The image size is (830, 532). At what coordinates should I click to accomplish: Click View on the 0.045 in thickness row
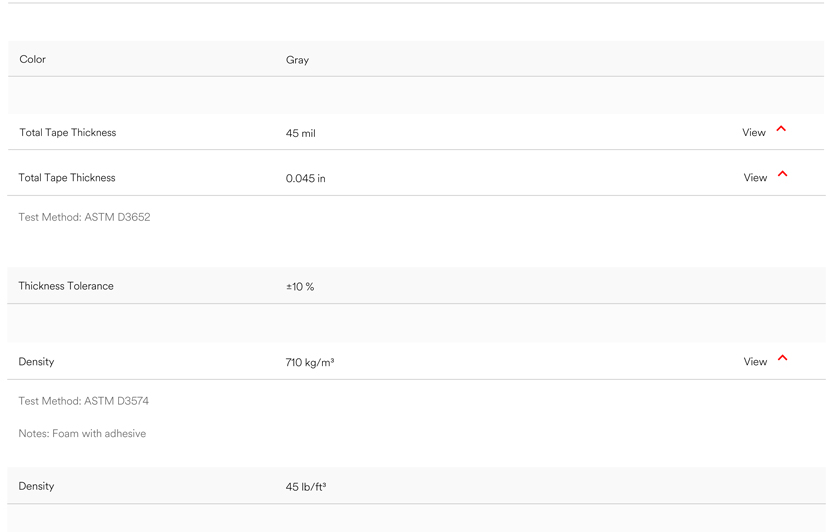click(x=755, y=177)
